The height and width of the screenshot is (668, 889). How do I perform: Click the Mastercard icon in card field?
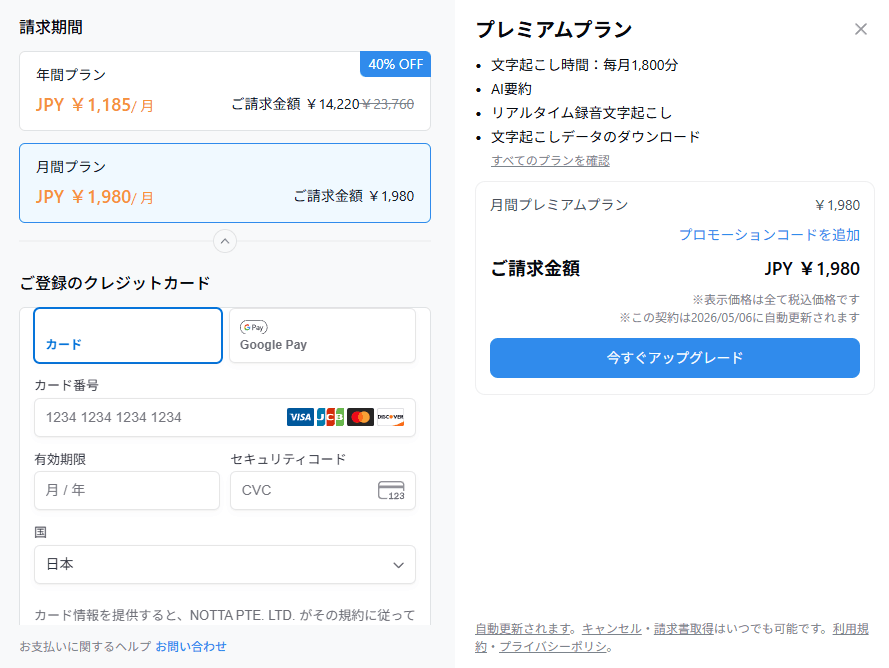(360, 417)
